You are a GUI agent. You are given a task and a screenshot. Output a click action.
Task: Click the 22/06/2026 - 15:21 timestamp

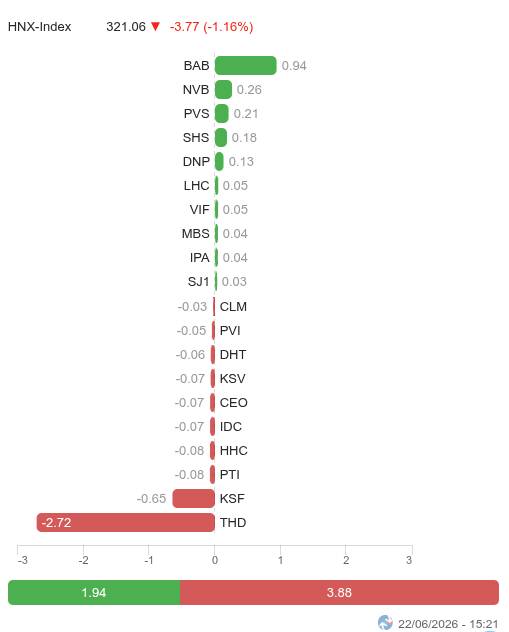point(448,624)
